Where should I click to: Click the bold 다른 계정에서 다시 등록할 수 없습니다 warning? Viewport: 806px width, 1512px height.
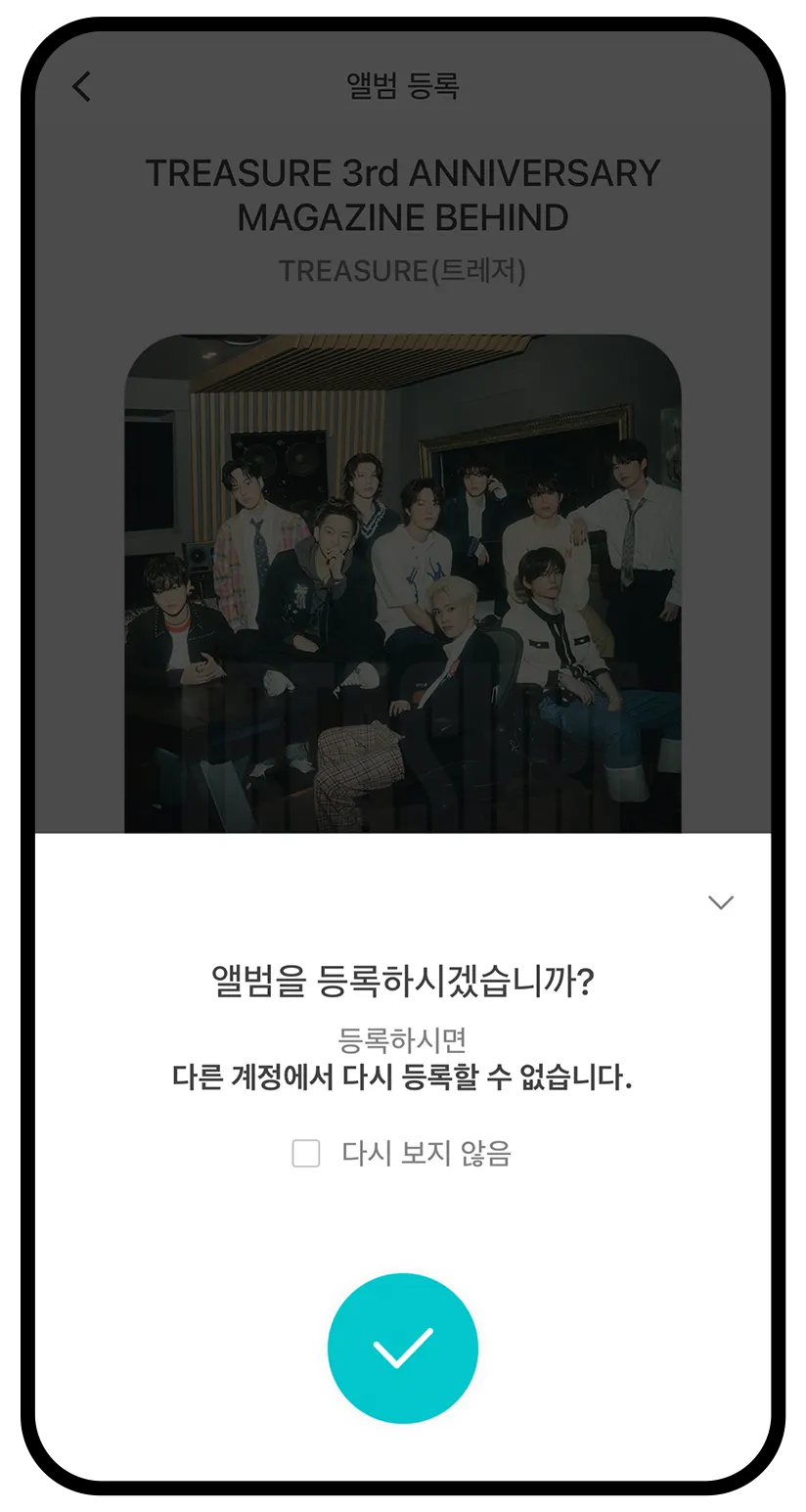403,1078
